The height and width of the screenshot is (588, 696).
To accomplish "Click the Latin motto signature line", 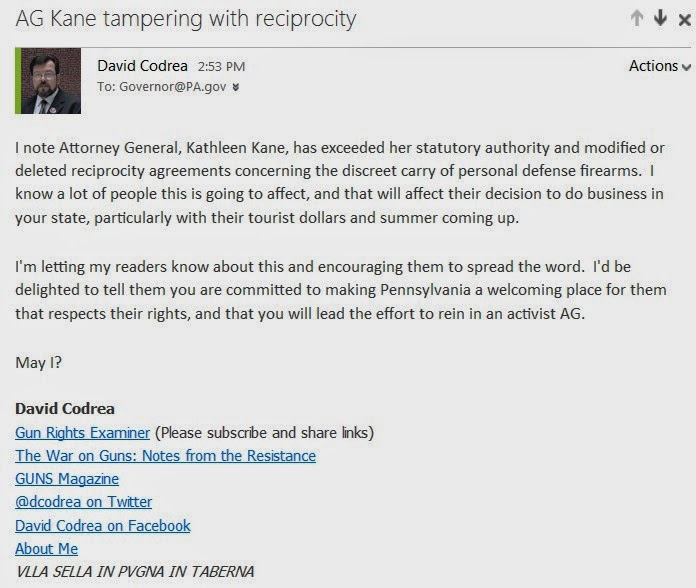I will tap(134, 572).
